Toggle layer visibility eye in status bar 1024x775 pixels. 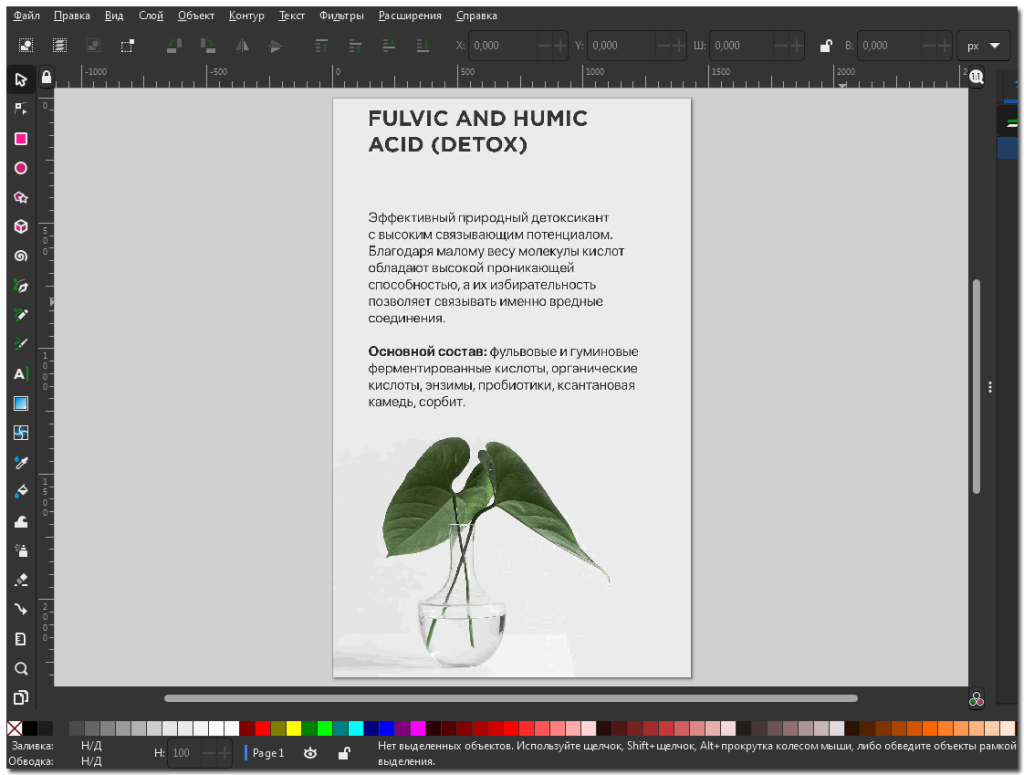point(310,753)
